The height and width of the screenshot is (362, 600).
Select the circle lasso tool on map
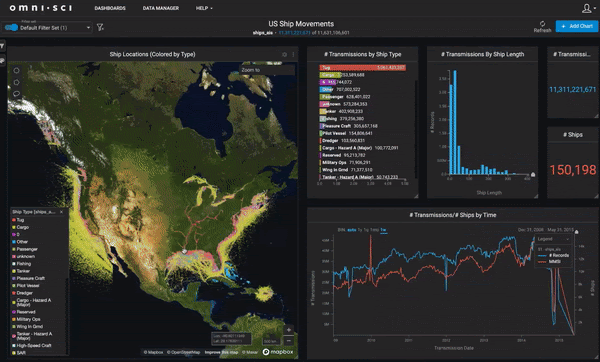[16, 70]
